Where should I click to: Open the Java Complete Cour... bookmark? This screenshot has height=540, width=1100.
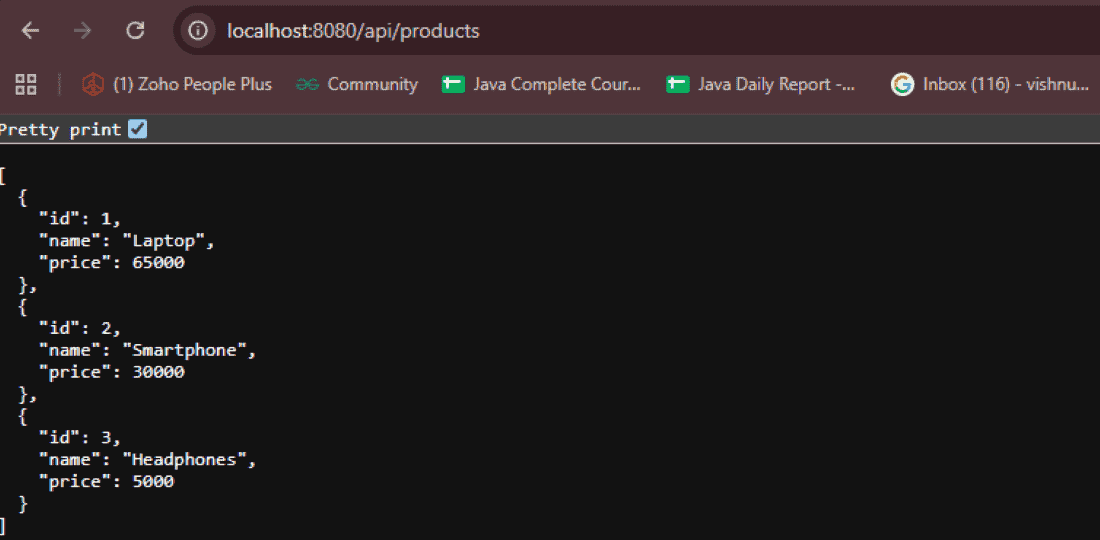pyautogui.click(x=541, y=85)
